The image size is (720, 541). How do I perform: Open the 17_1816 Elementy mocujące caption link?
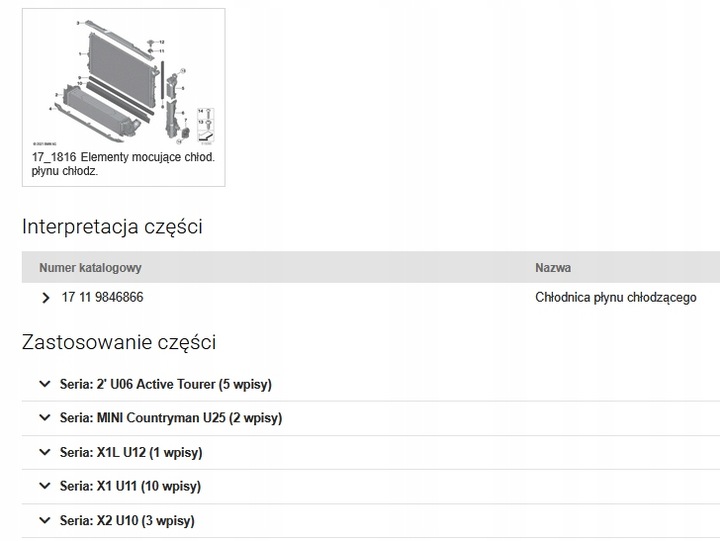click(x=122, y=164)
